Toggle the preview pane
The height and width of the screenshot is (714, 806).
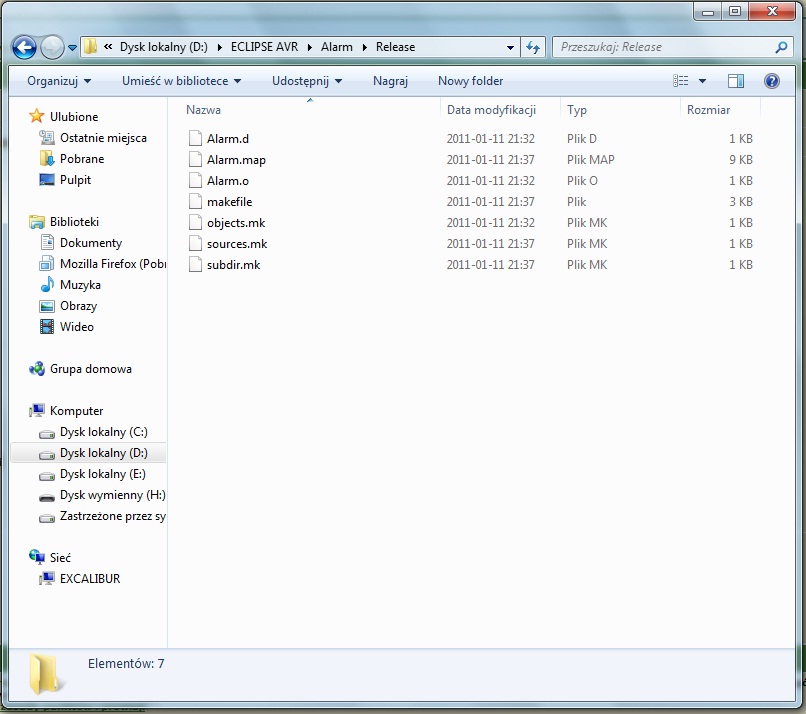pos(736,81)
